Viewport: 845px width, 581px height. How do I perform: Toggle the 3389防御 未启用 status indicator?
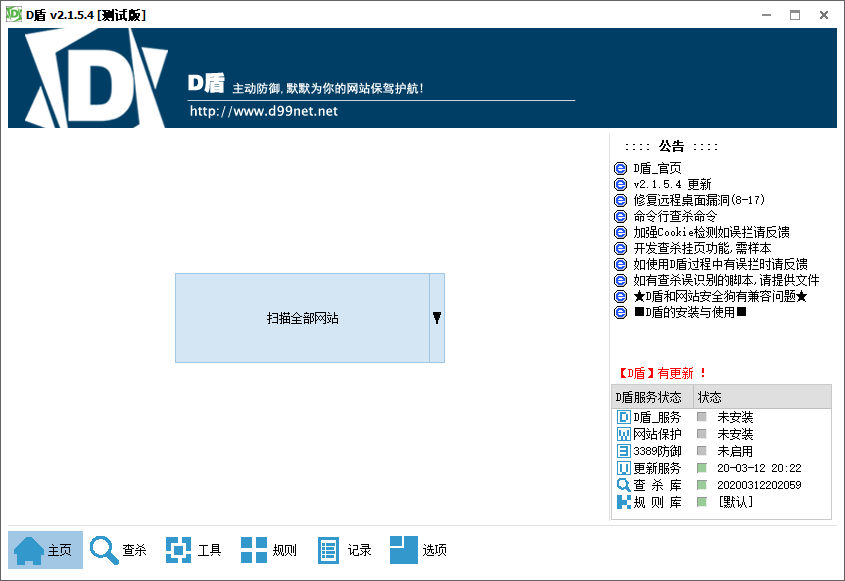702,451
